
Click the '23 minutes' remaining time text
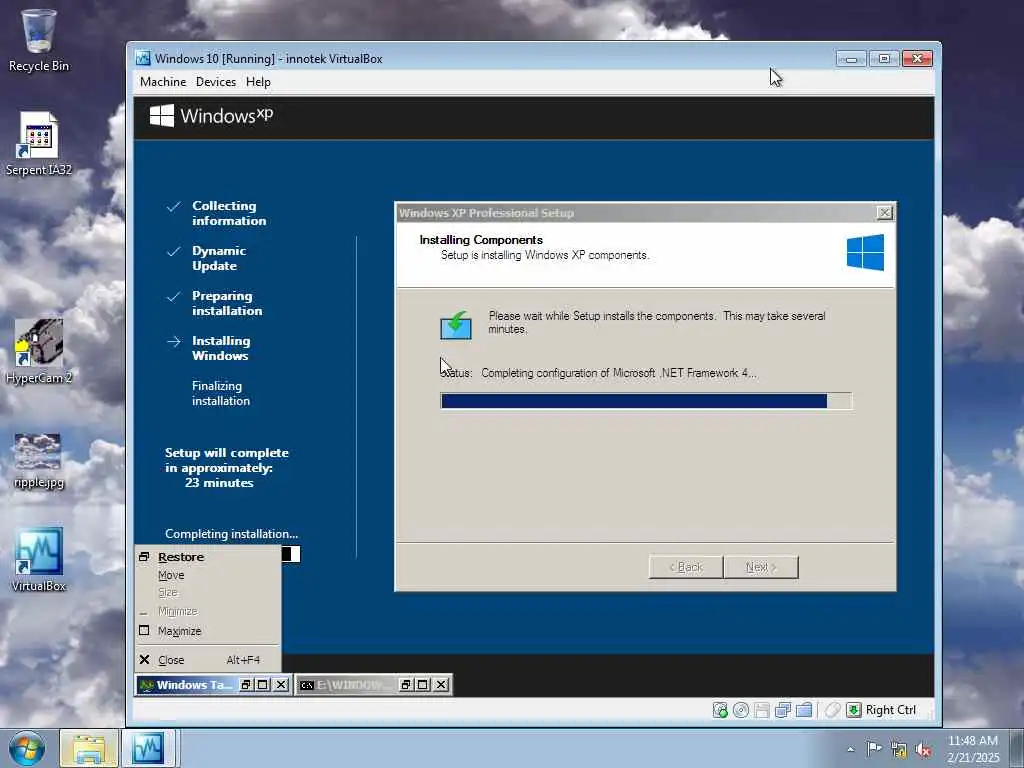[x=219, y=483]
